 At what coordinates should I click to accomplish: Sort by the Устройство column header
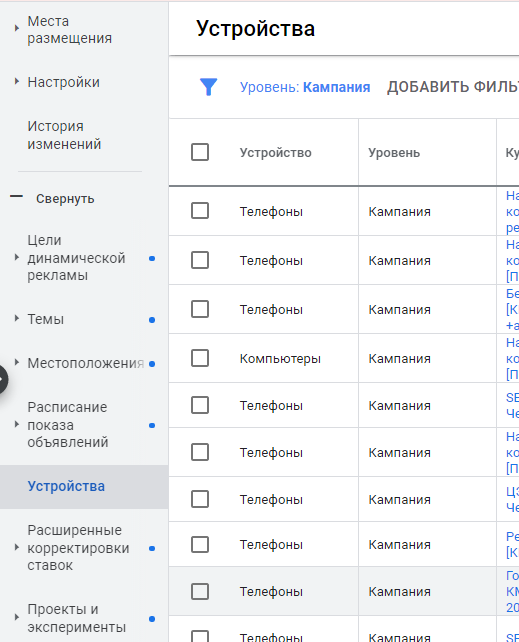[275, 153]
